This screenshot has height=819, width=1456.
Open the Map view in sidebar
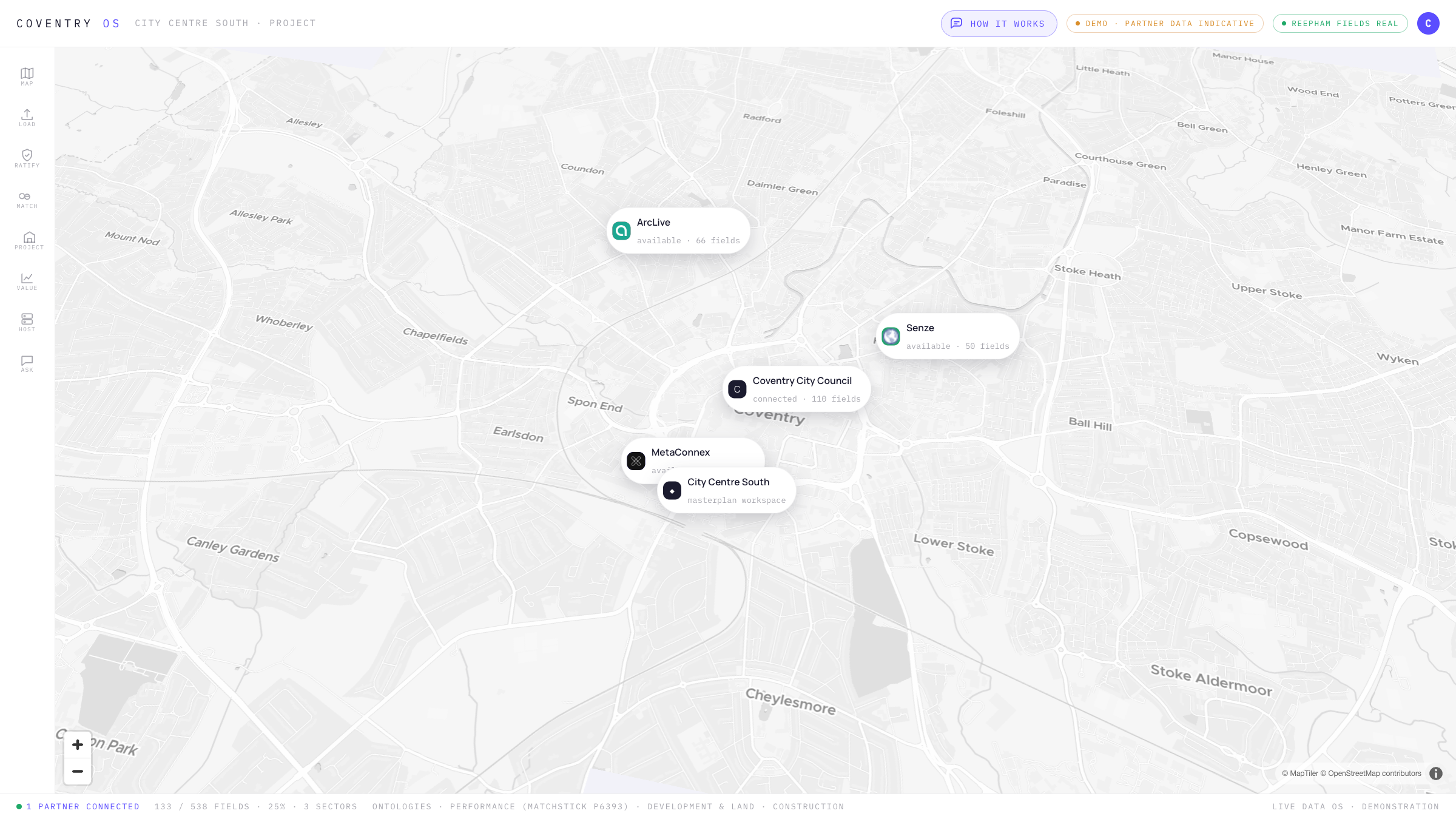point(27,77)
